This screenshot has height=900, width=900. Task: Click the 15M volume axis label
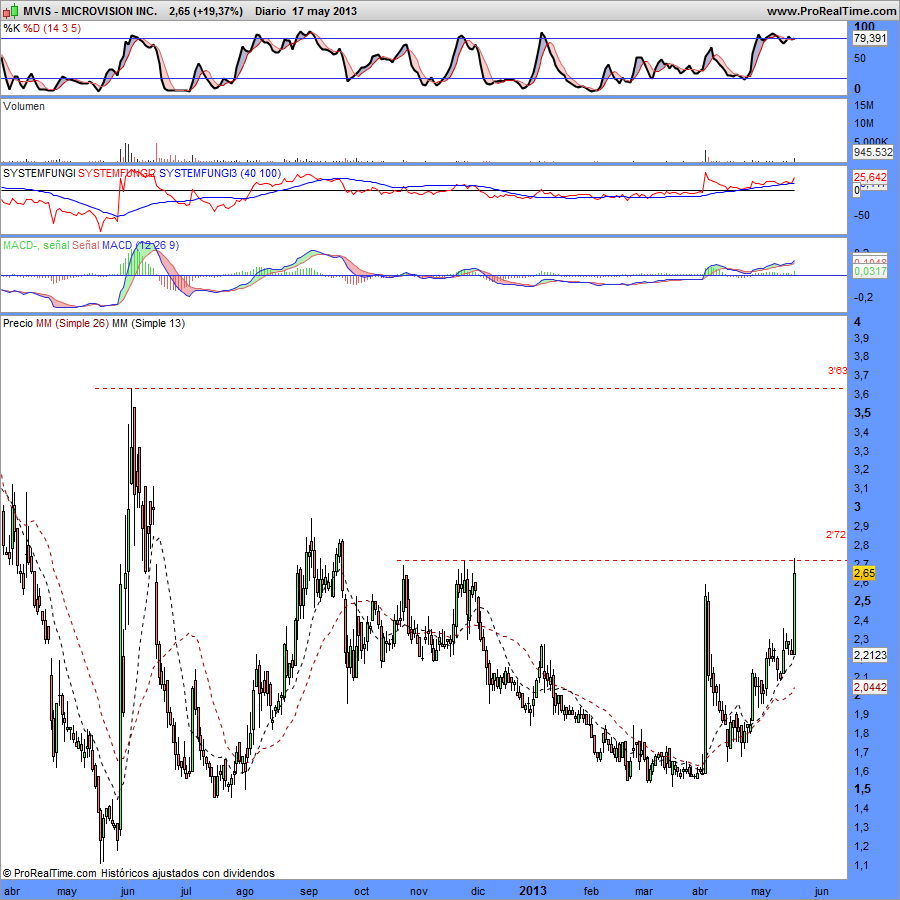pos(864,105)
